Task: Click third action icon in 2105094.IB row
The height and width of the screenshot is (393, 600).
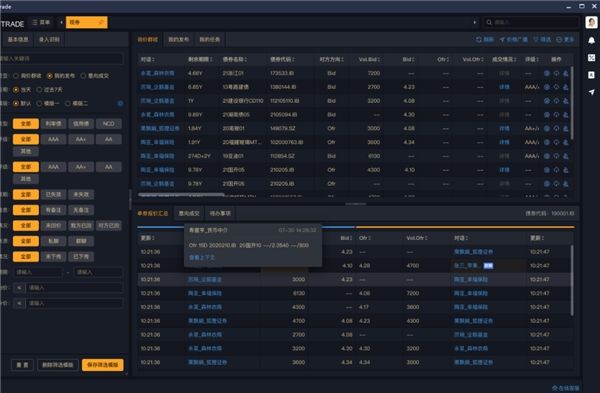Action: pyautogui.click(x=565, y=114)
